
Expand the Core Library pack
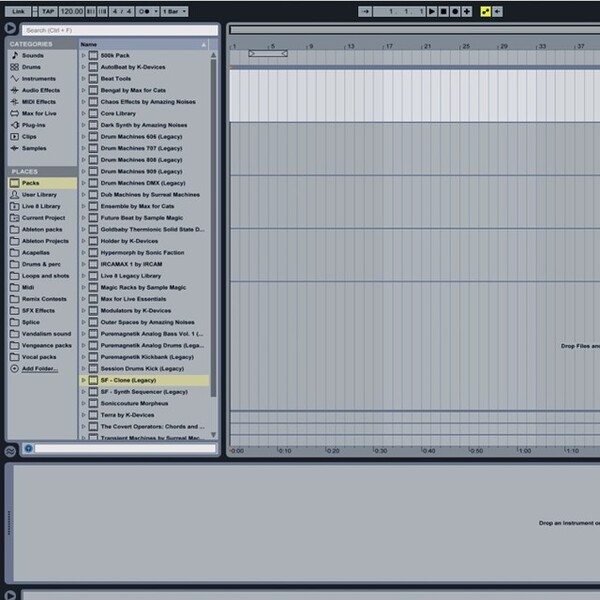point(83,114)
